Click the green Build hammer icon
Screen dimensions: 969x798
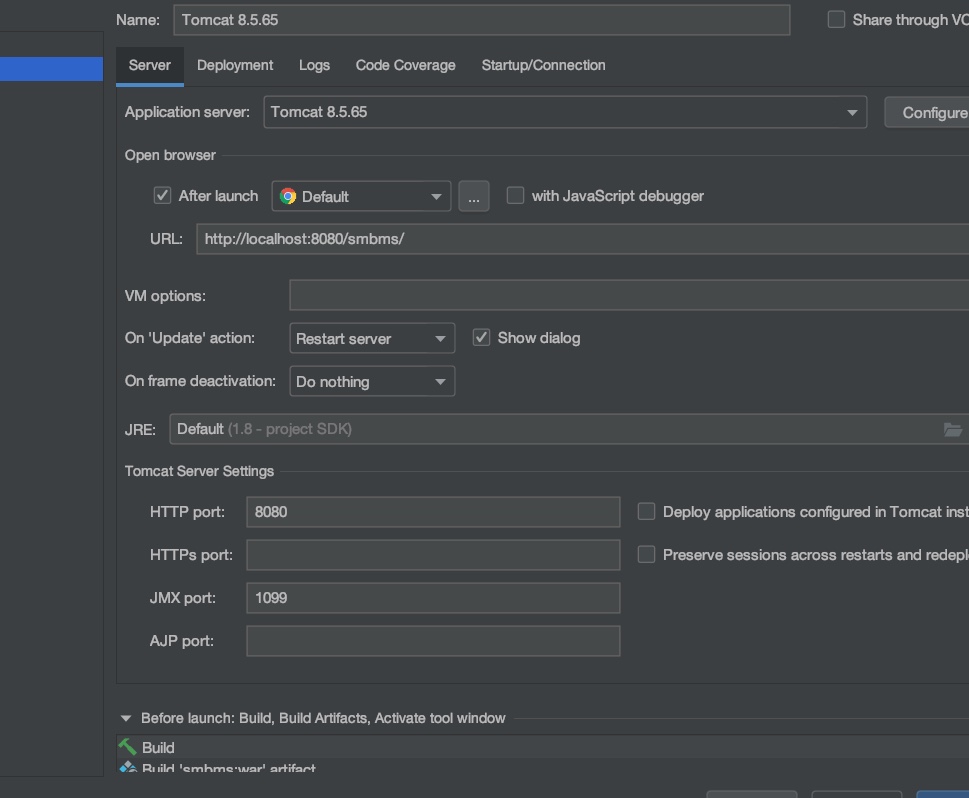tap(128, 747)
